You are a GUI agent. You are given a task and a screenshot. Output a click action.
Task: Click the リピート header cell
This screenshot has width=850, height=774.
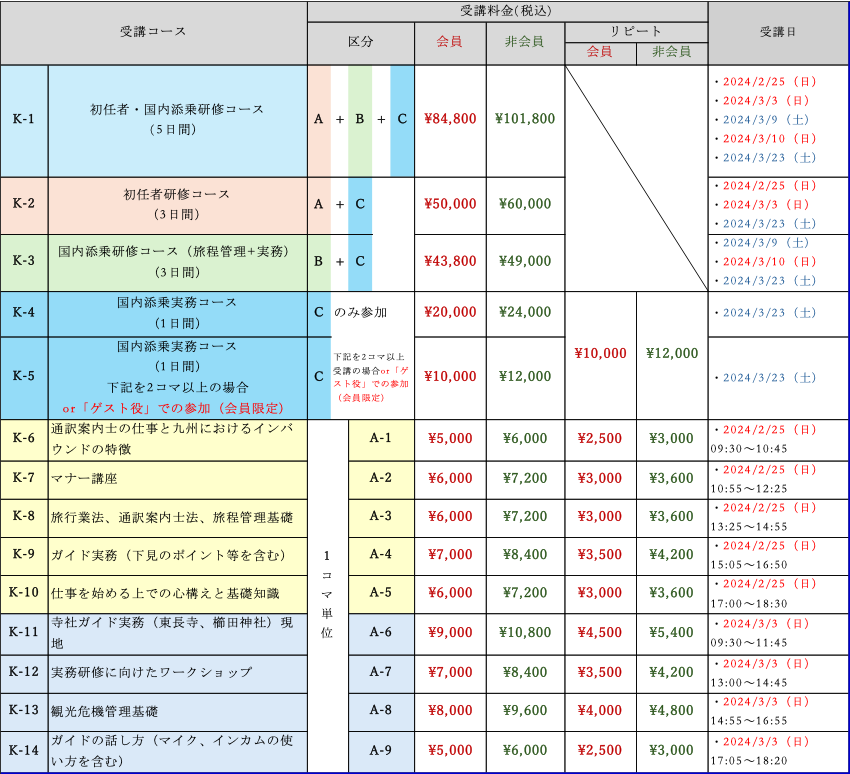pyautogui.click(x=636, y=32)
